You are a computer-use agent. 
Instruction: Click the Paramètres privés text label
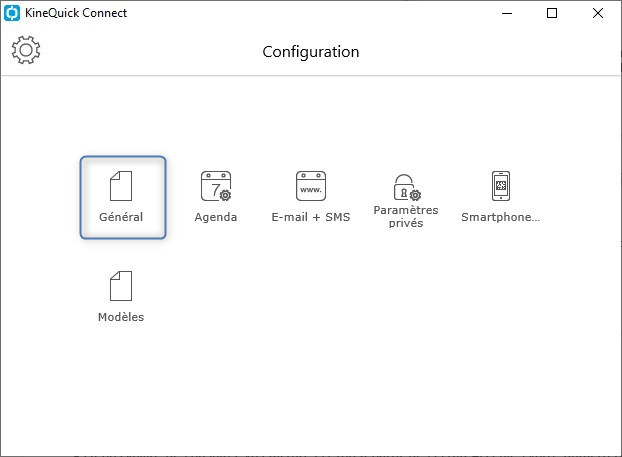point(406,217)
